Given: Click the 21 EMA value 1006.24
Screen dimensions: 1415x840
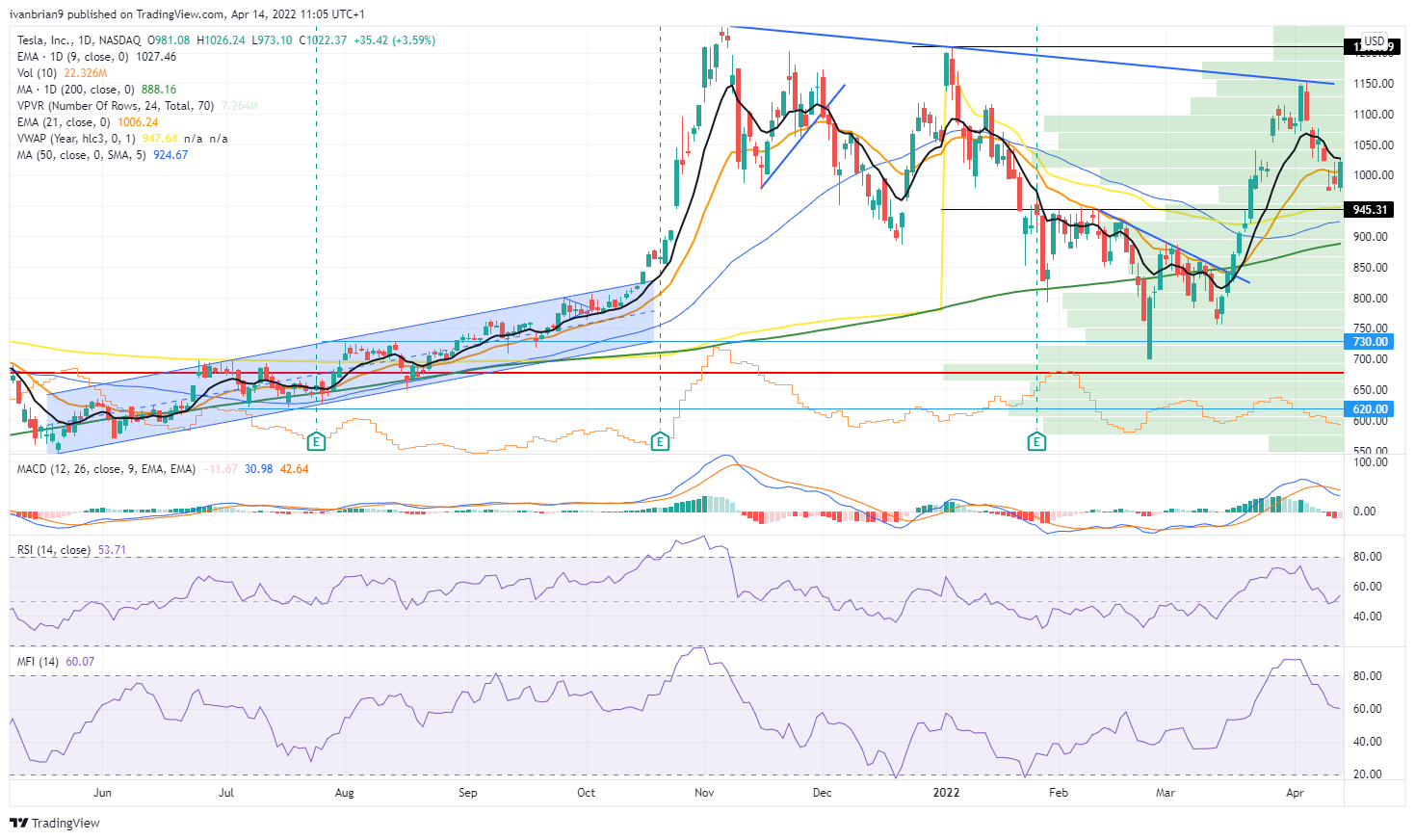Looking at the screenshot, I should point(138,122).
